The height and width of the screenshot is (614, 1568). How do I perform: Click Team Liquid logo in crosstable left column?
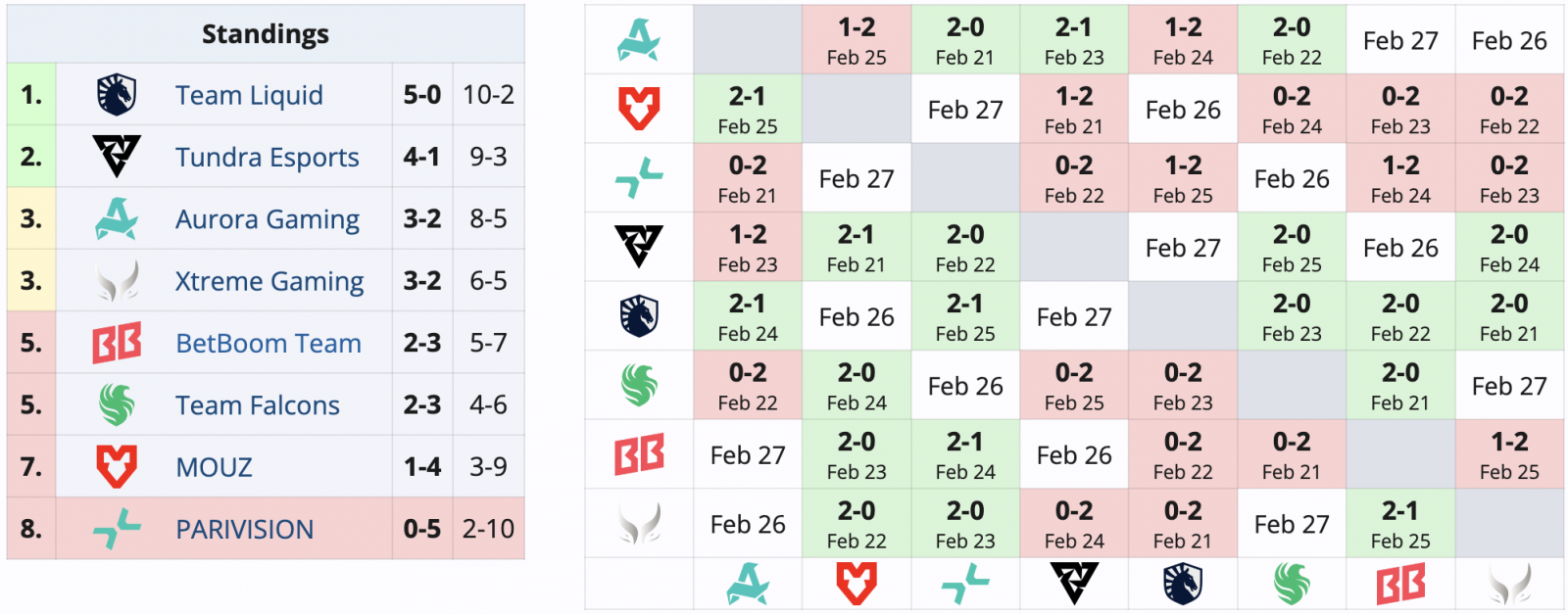click(639, 316)
